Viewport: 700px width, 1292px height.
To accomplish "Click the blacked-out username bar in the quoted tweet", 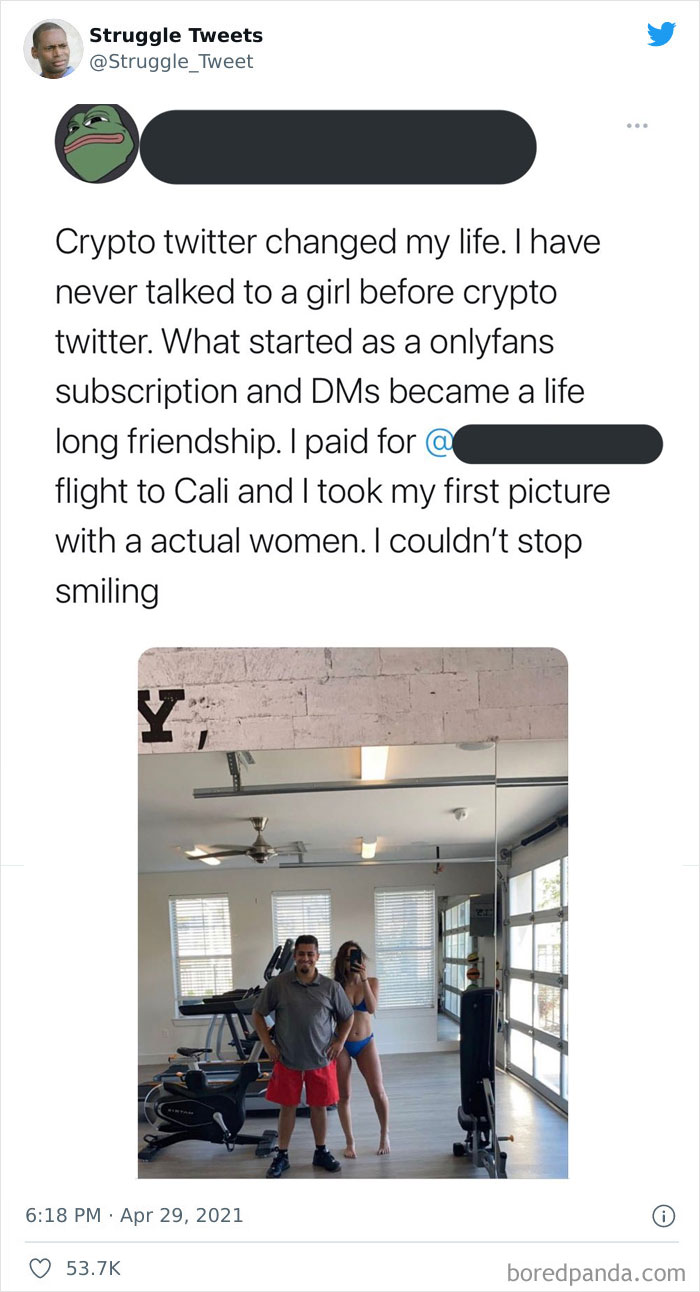I will point(340,145).
